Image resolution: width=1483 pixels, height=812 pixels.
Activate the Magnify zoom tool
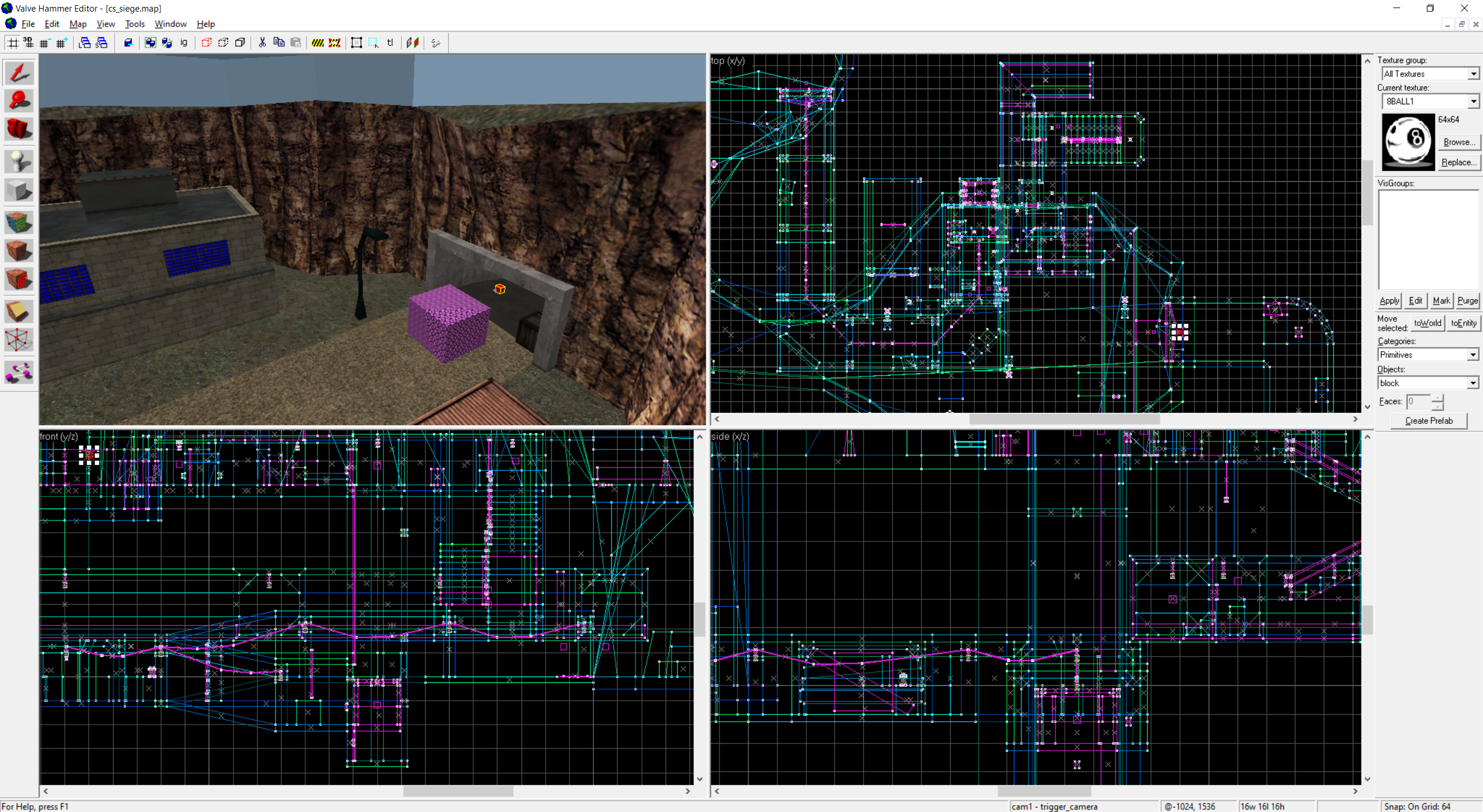[x=19, y=100]
